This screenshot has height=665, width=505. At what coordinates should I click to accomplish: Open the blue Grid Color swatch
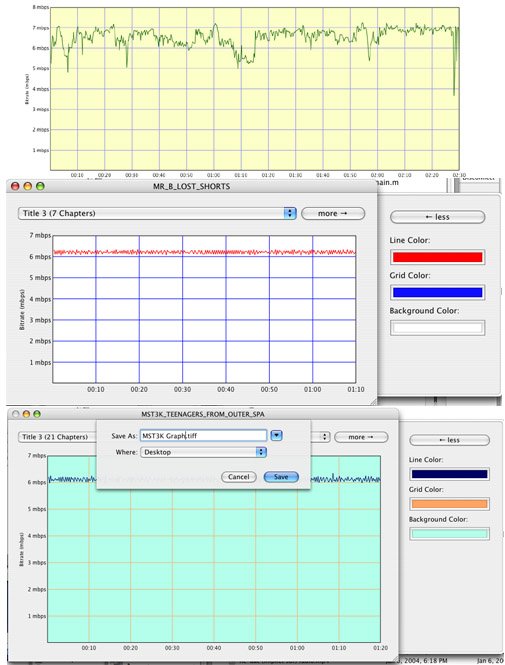click(x=437, y=292)
